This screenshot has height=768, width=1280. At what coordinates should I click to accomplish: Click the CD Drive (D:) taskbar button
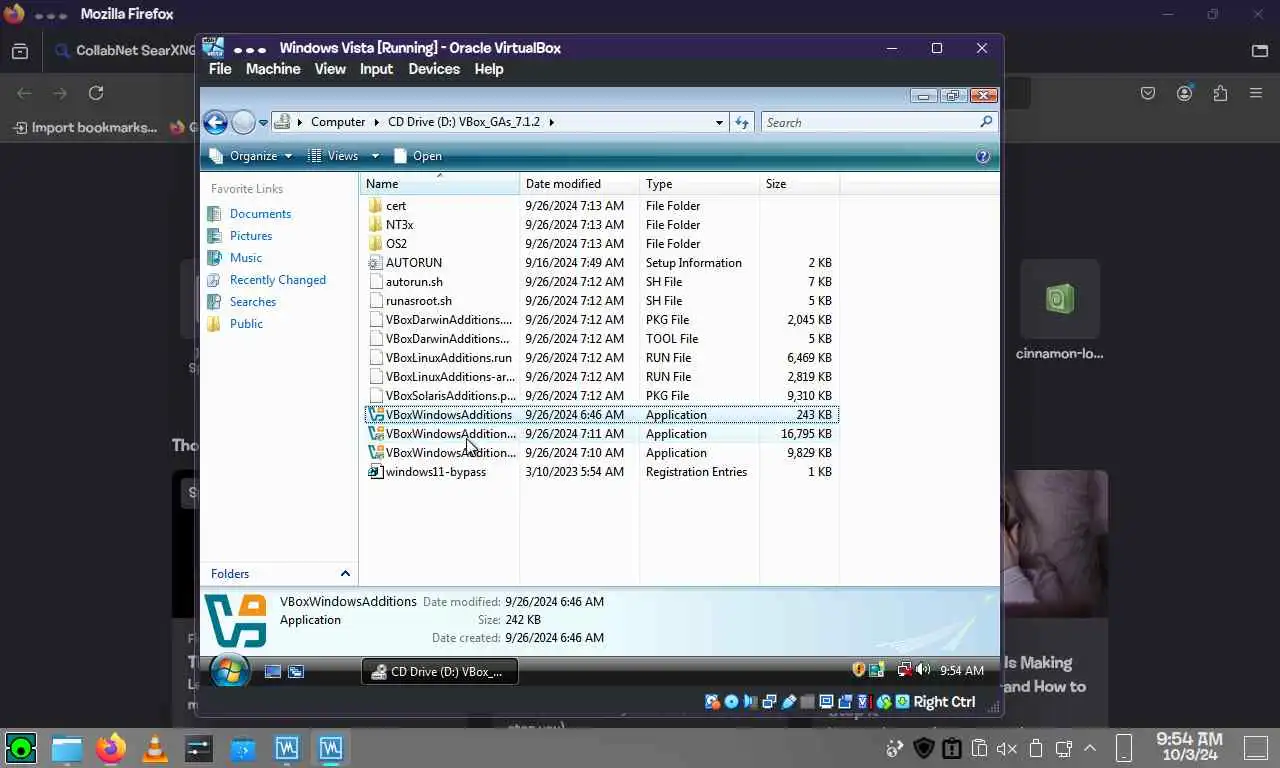point(440,672)
